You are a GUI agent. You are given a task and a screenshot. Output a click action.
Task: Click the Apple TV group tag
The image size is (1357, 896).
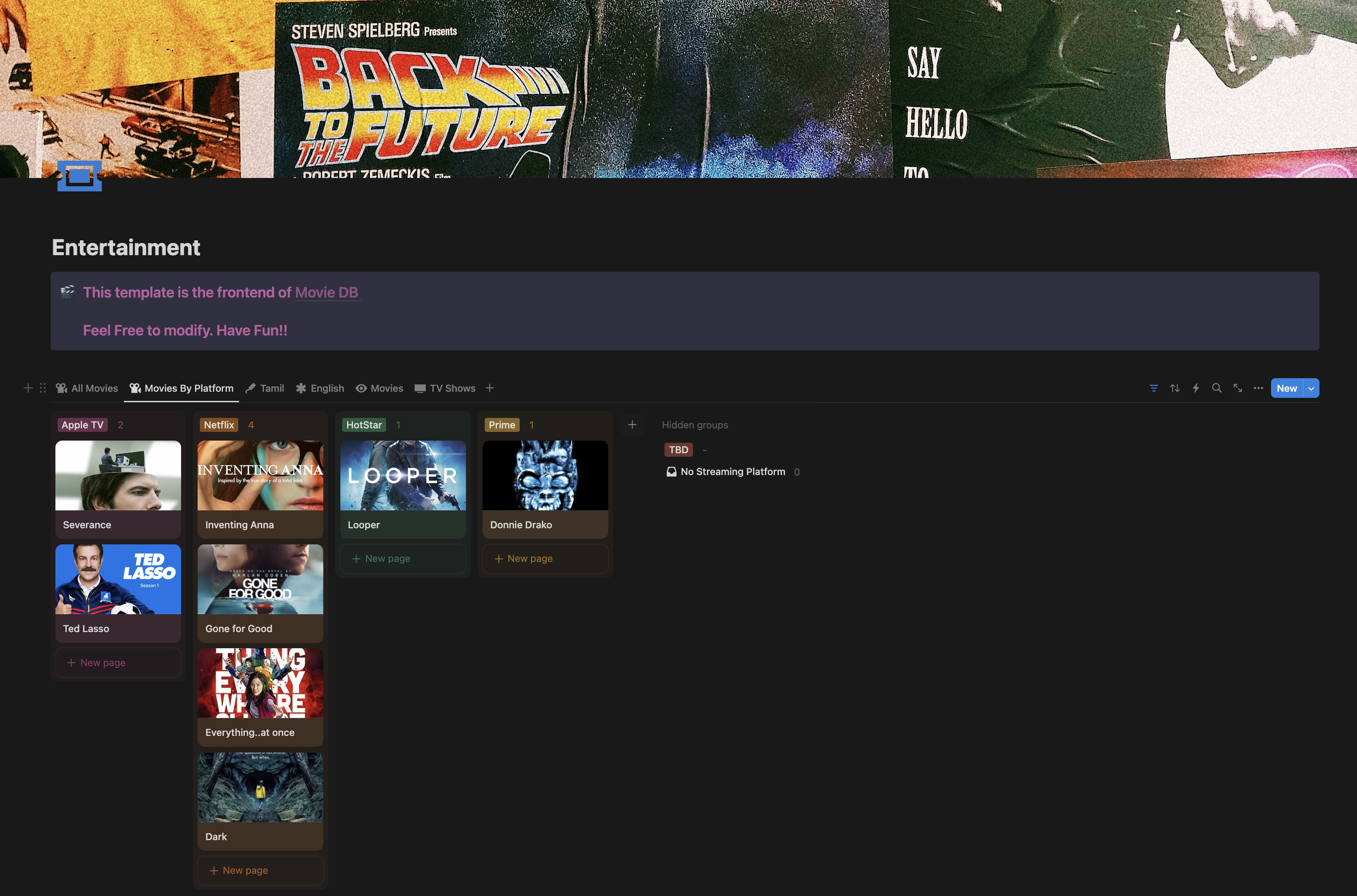point(82,424)
